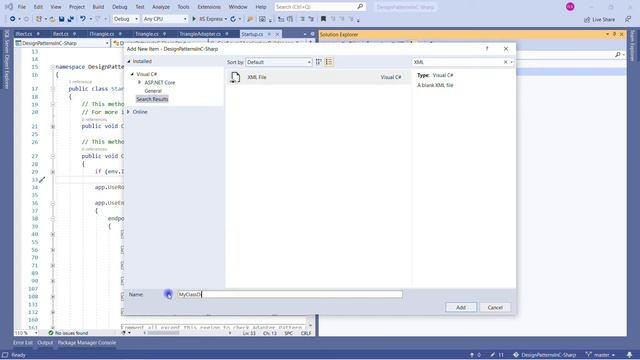Screen dimensions: 640x360
Task: Open the Solution Explorer window options dropdown
Action: click(607, 34)
